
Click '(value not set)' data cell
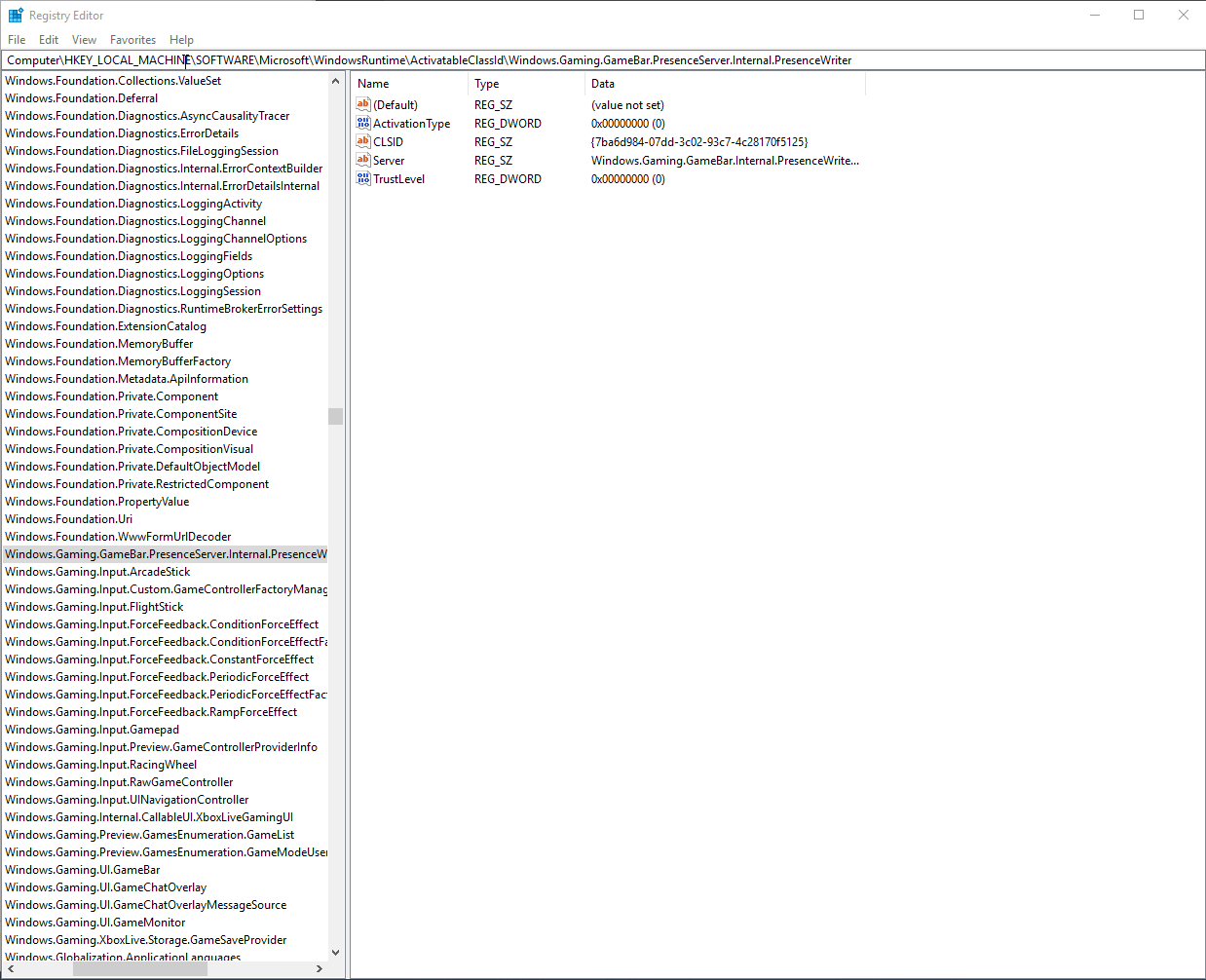[627, 105]
